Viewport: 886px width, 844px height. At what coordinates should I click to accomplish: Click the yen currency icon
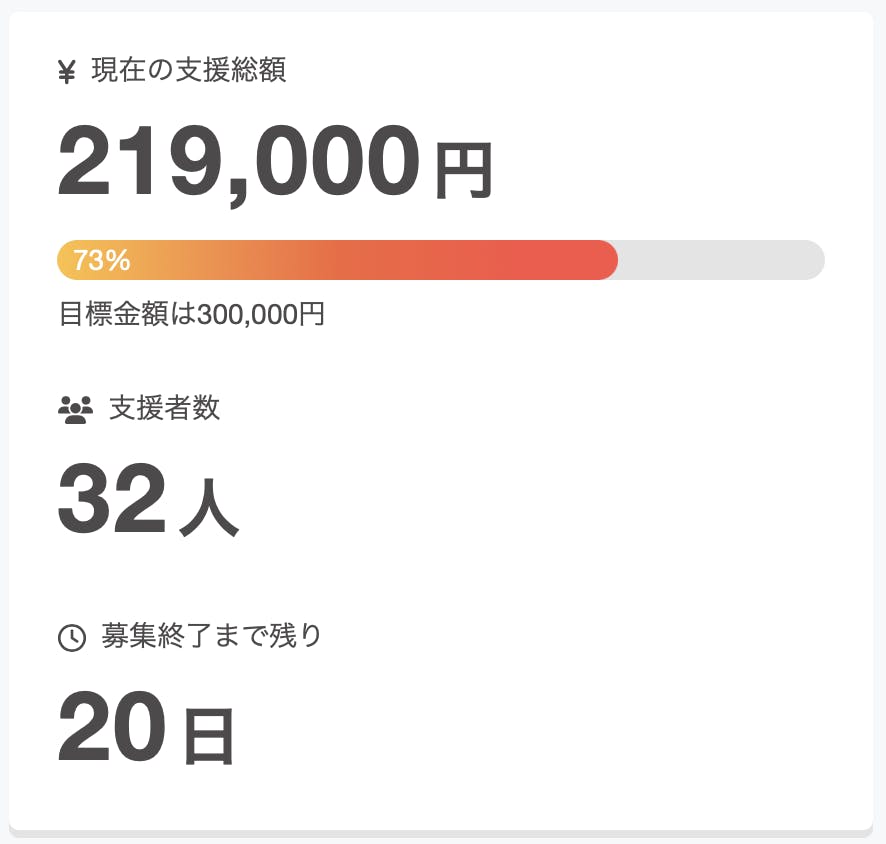[67, 72]
